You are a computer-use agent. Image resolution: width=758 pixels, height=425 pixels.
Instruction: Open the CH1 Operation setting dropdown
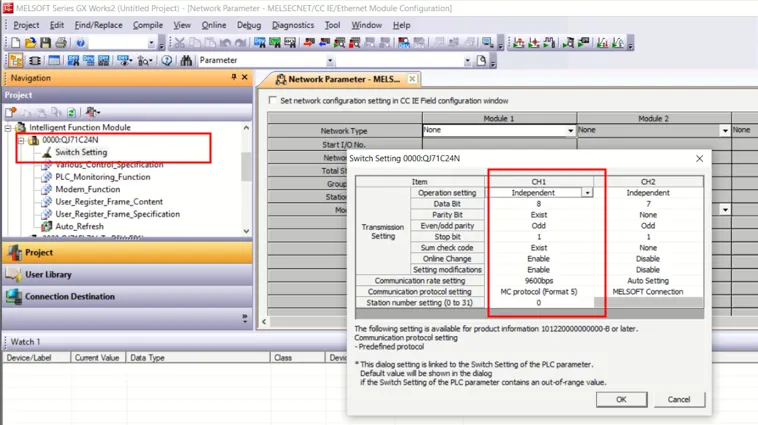587,192
